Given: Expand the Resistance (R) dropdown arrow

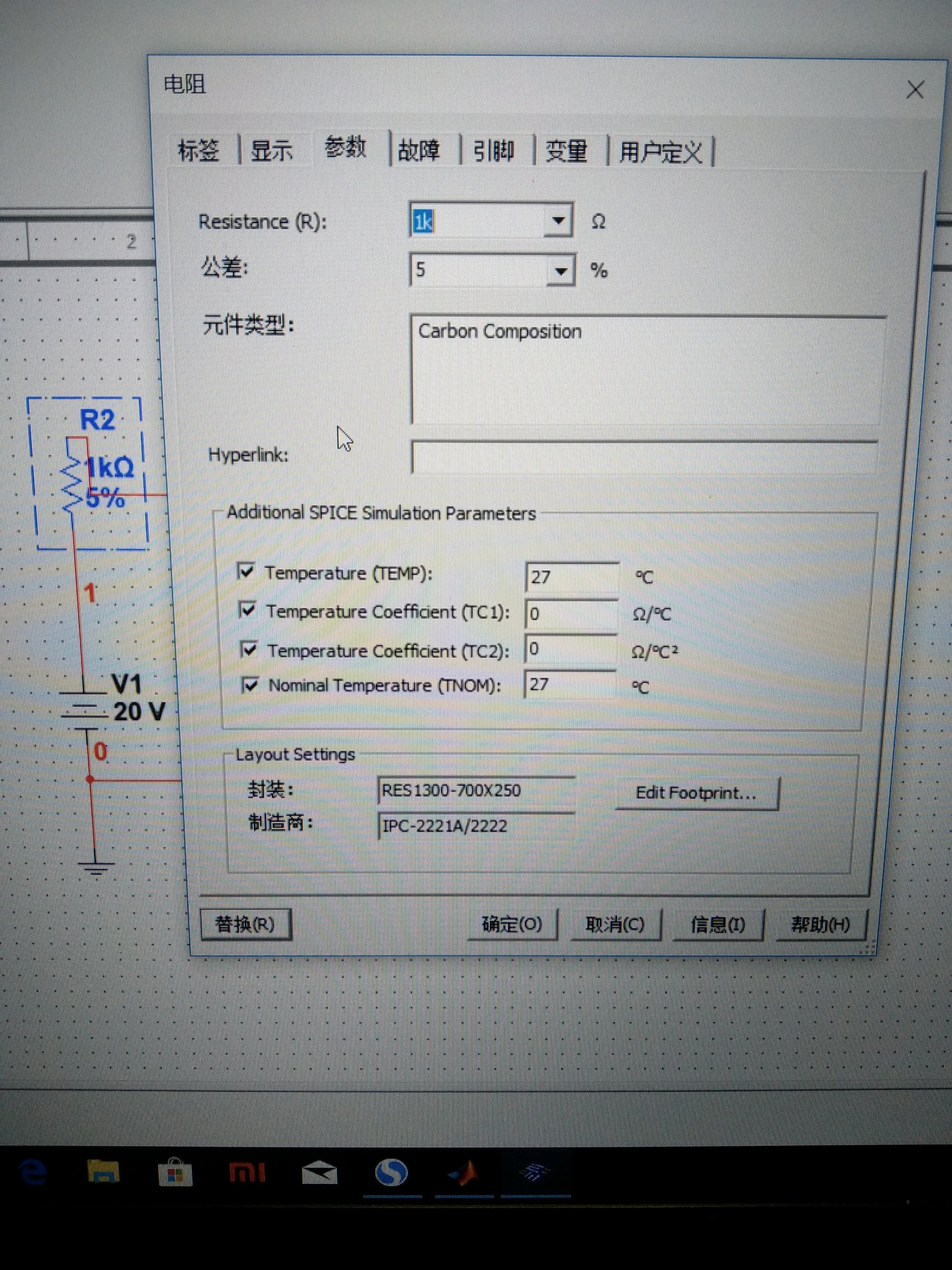Looking at the screenshot, I should point(558,220).
